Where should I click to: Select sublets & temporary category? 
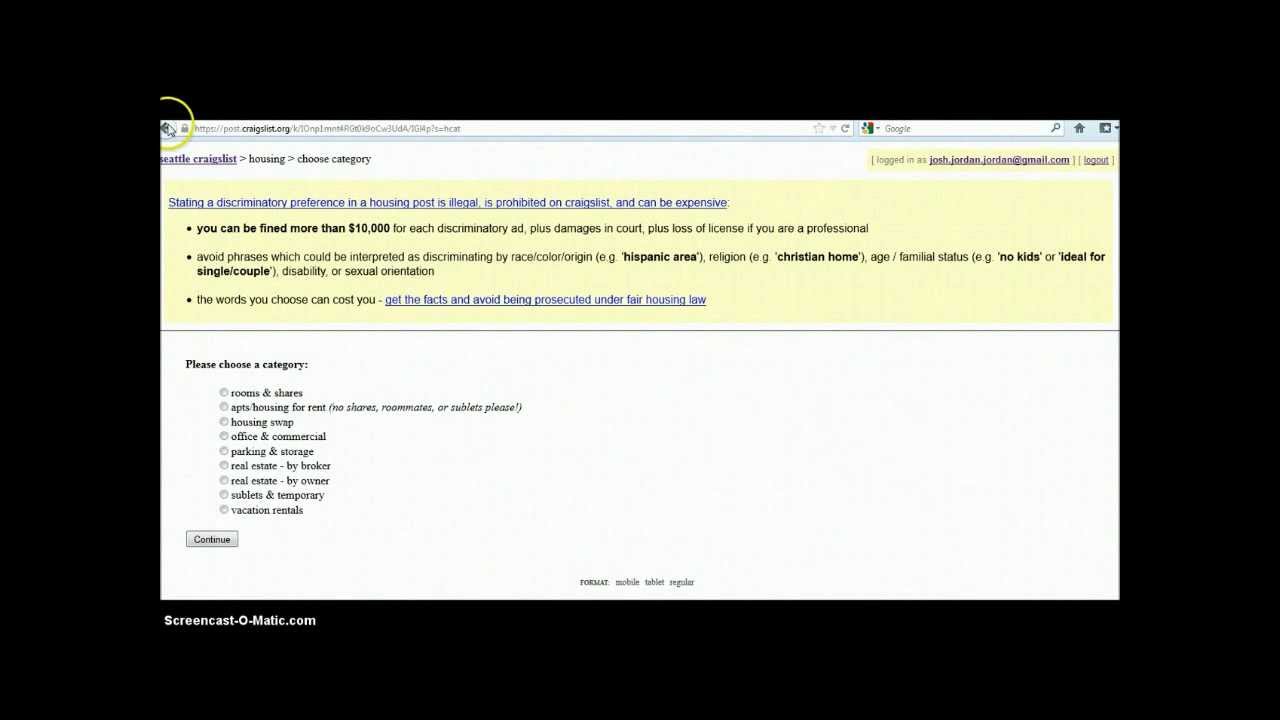[x=224, y=495]
